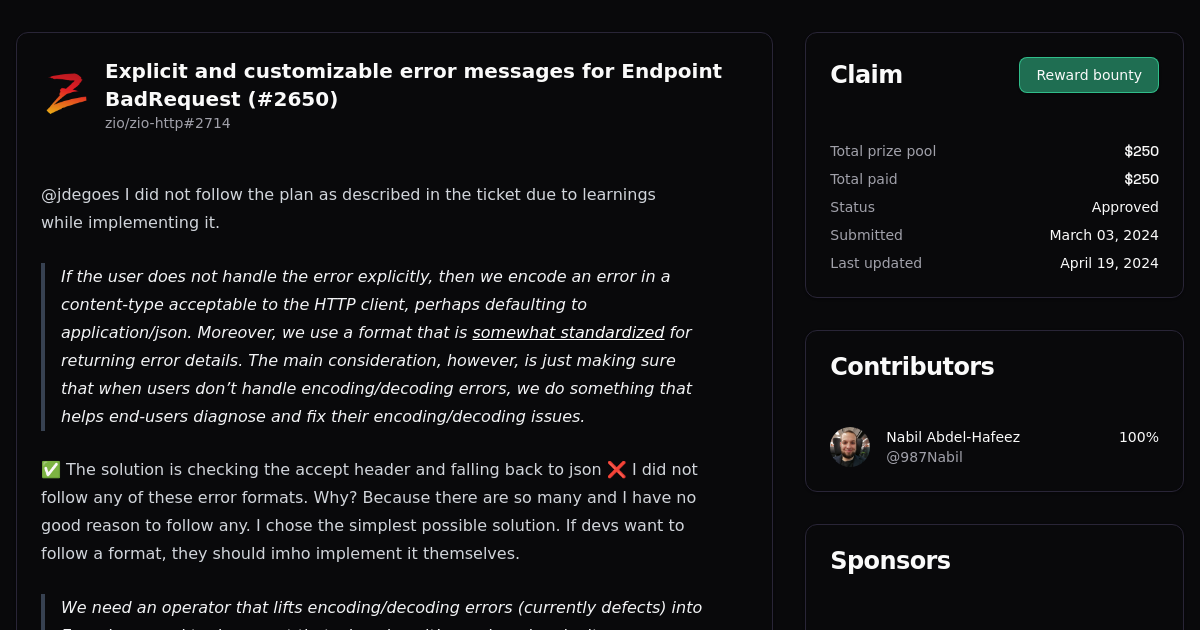Click the 100% contribution share

click(x=1138, y=437)
